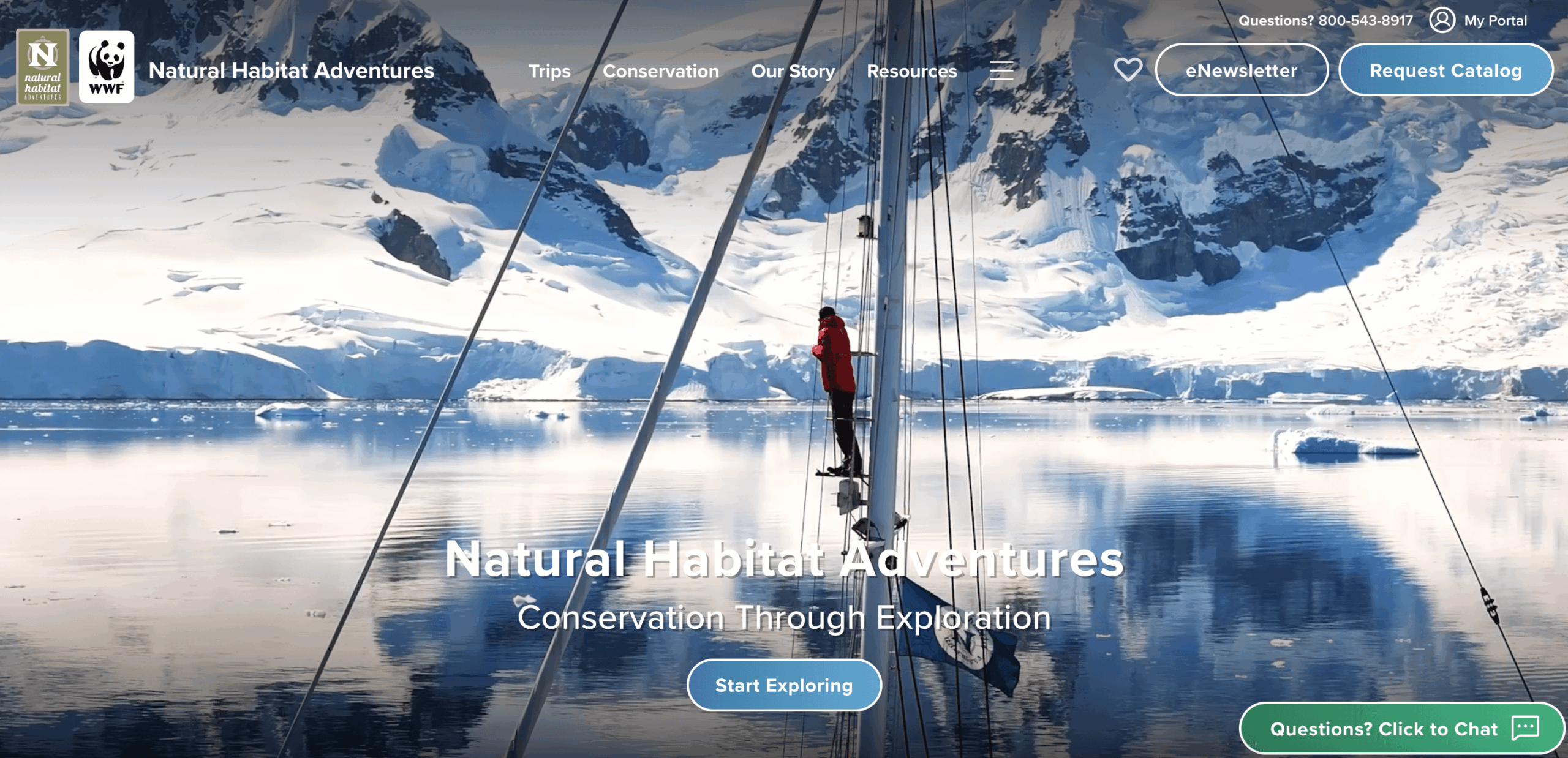Click the Natural Habitat Adventures header title

(292, 70)
